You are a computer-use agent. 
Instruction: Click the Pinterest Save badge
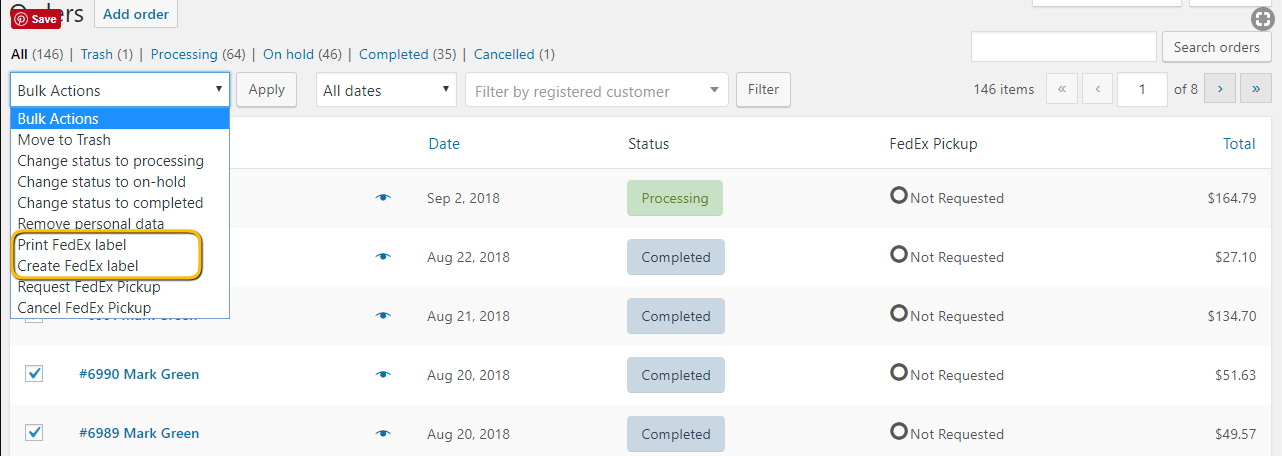(x=35, y=19)
